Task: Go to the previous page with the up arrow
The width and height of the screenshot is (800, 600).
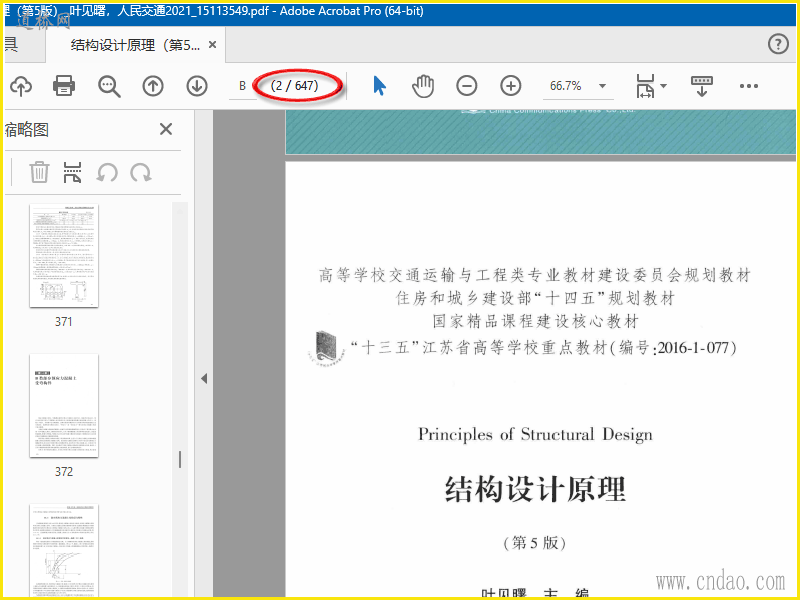Action: [153, 86]
